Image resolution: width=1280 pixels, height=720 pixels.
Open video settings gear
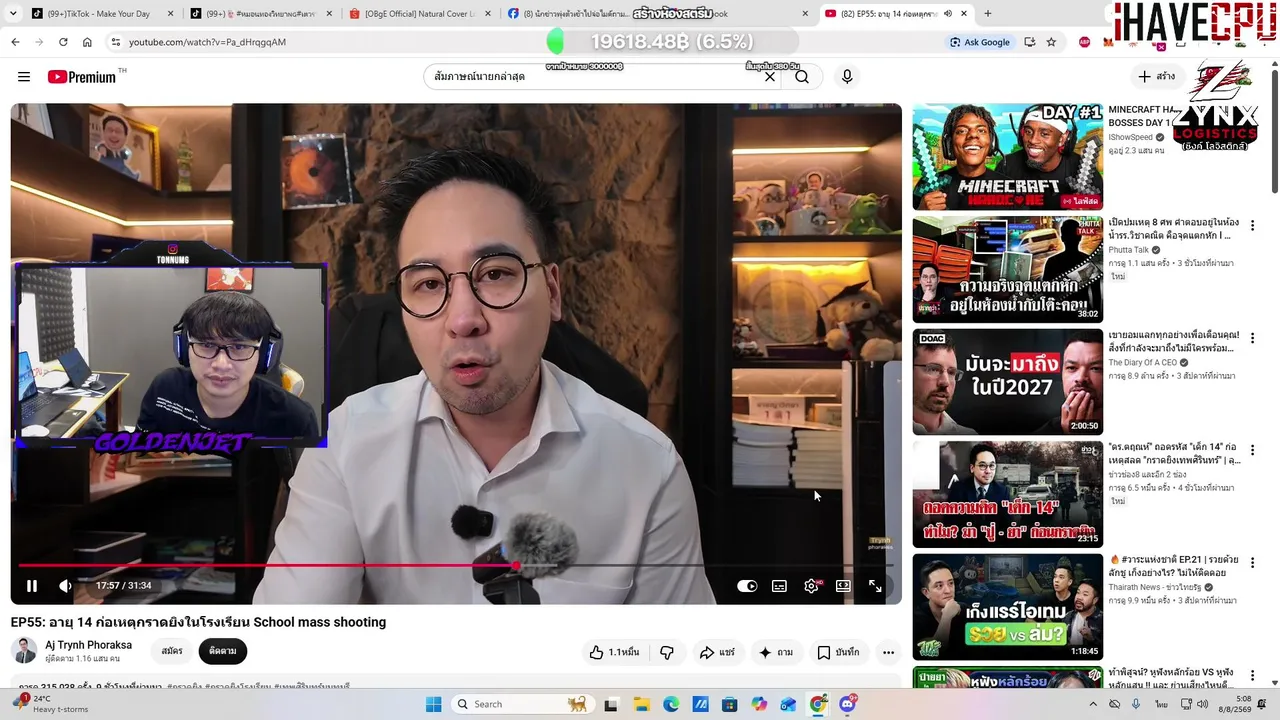point(811,586)
